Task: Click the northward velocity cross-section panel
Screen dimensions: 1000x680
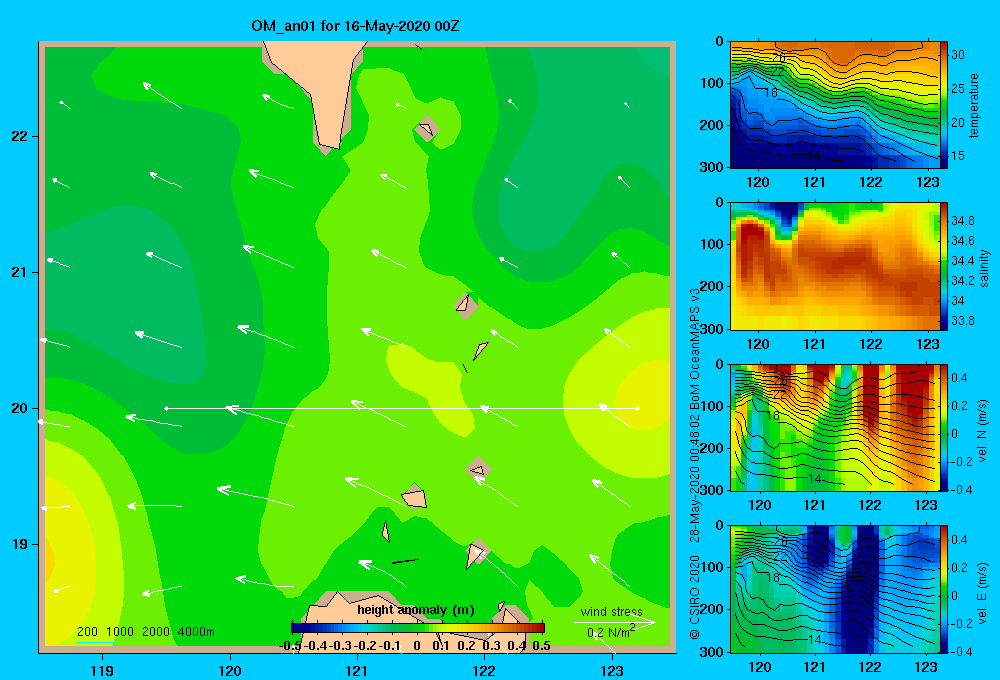Action: click(835, 427)
